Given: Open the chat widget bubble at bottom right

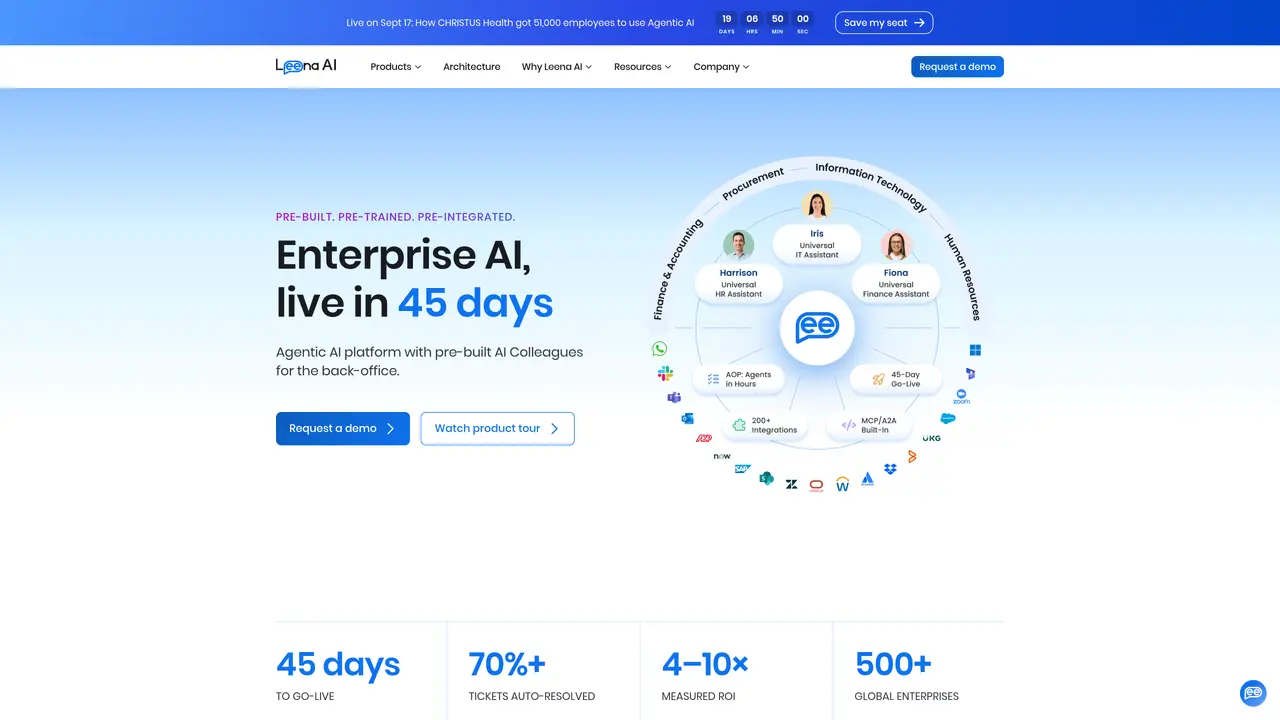Looking at the screenshot, I should point(1253,693).
